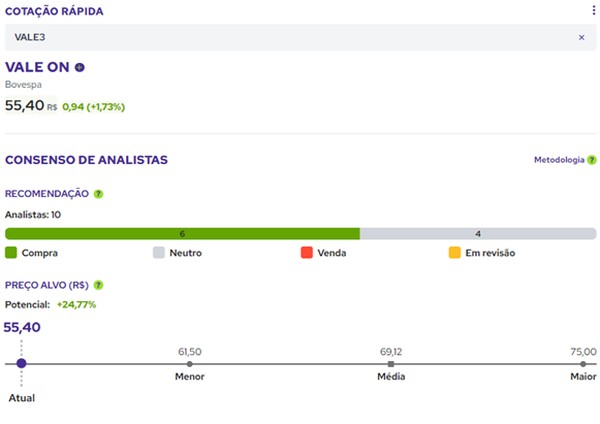Click the Menor price marker
Screen dimensions: 600x424
pyautogui.click(x=189, y=364)
